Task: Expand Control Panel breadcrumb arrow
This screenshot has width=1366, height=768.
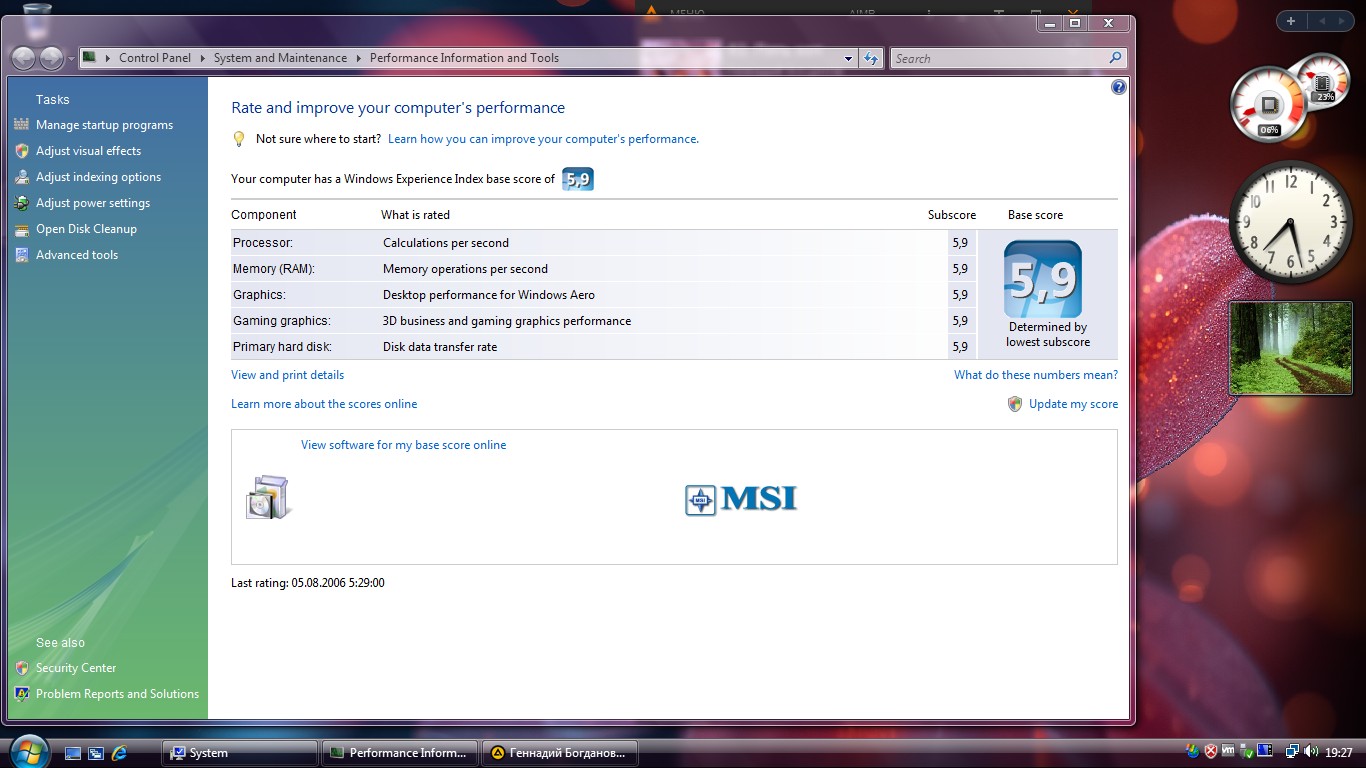Action: 202,58
